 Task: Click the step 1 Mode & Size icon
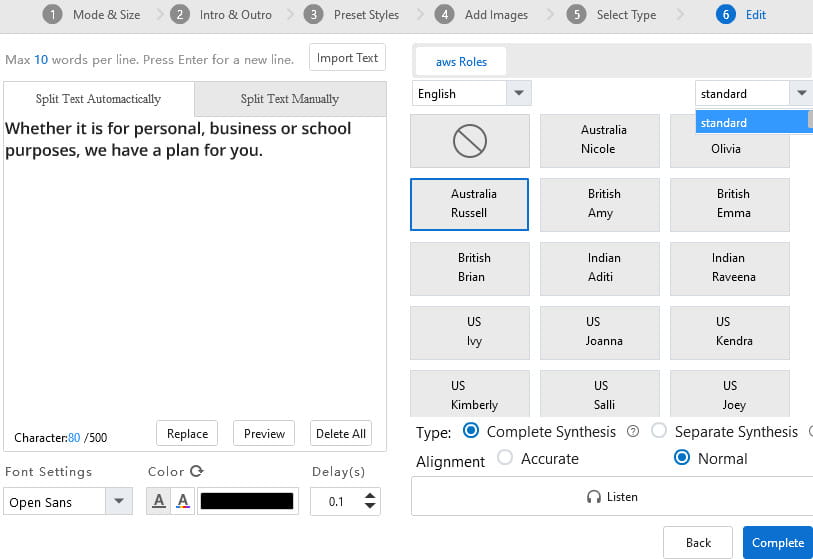pos(52,15)
